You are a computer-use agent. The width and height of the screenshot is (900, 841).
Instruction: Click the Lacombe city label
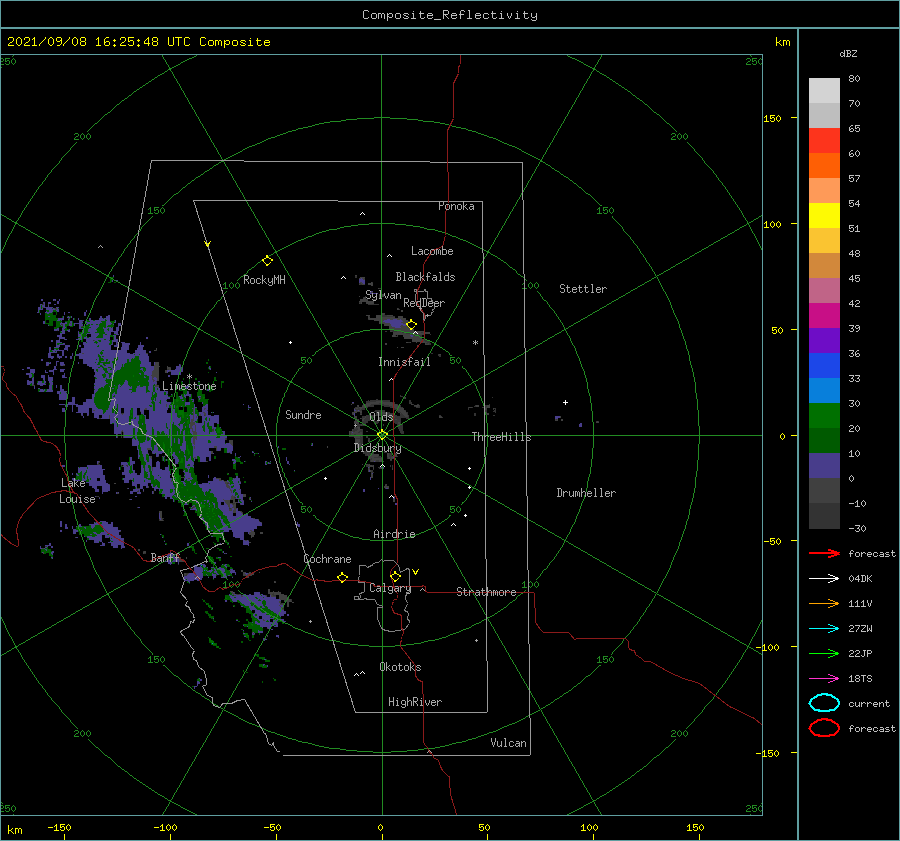pos(432,251)
